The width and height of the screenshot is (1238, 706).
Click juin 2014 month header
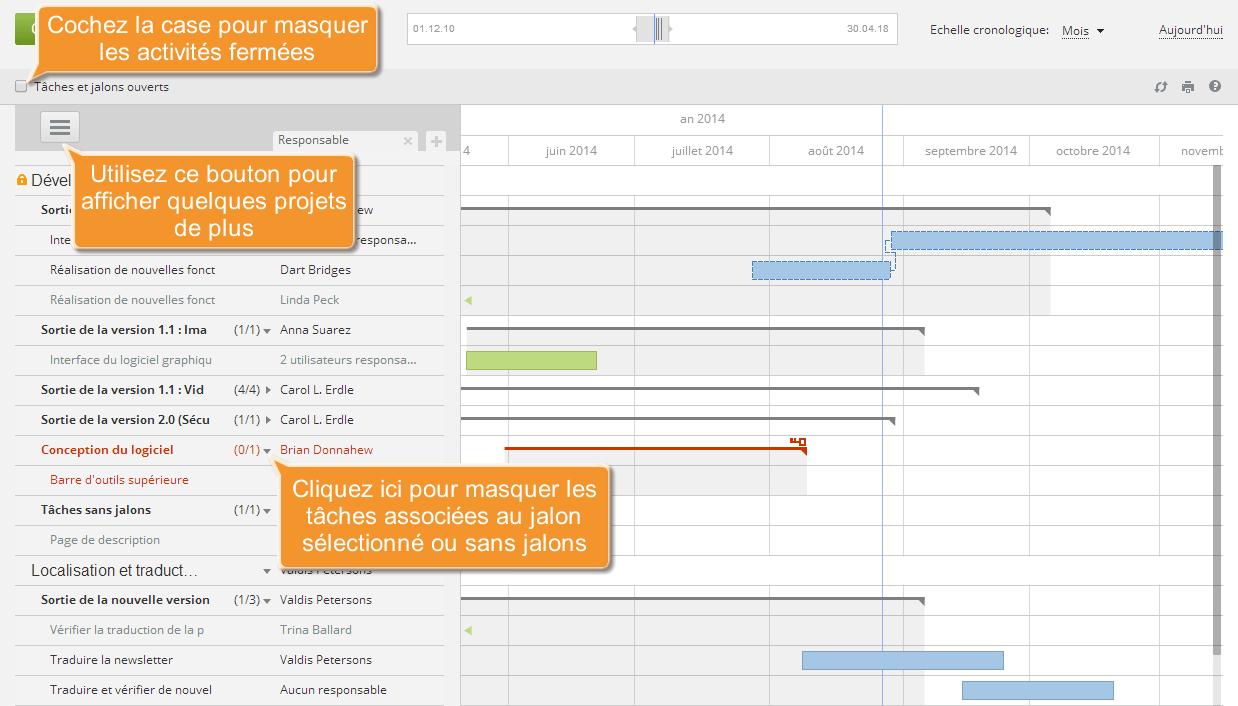coord(571,151)
